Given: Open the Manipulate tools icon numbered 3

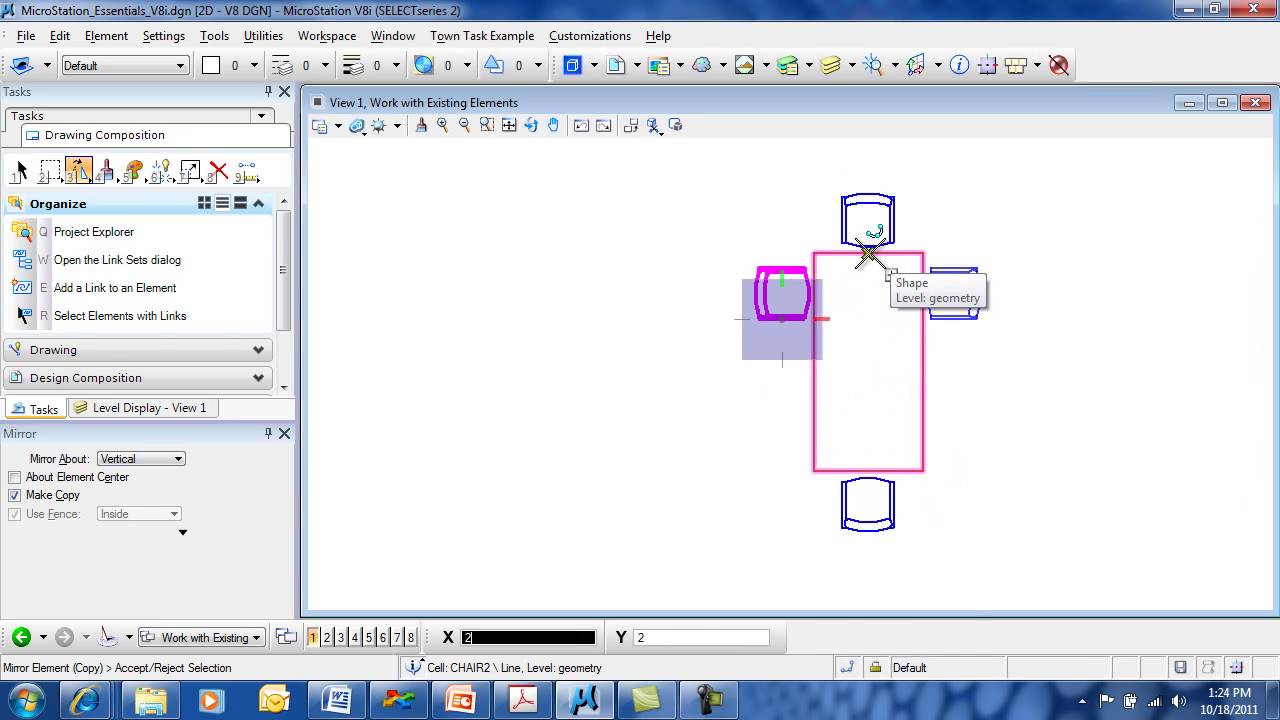Looking at the screenshot, I should (x=79, y=172).
